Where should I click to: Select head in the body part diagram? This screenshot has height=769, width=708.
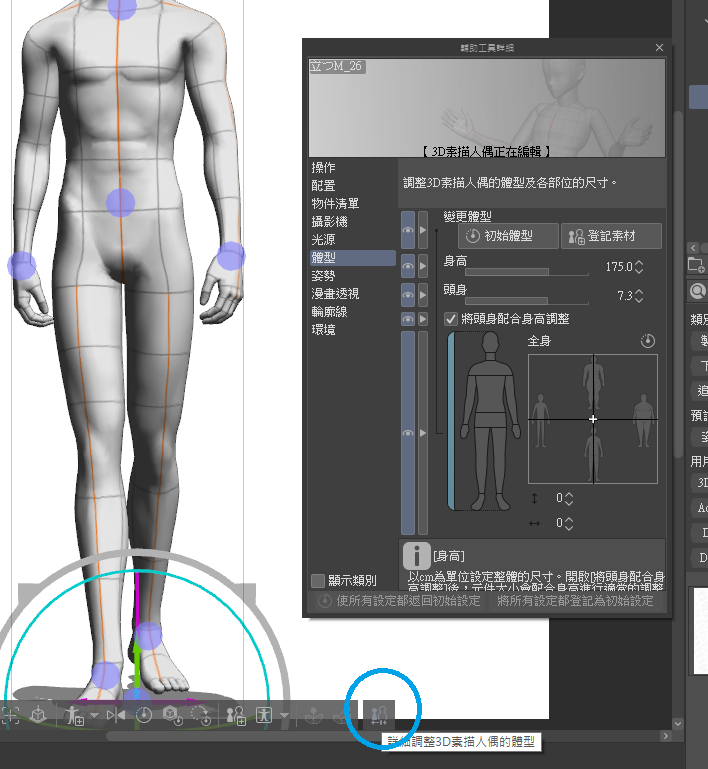pyautogui.click(x=490, y=342)
